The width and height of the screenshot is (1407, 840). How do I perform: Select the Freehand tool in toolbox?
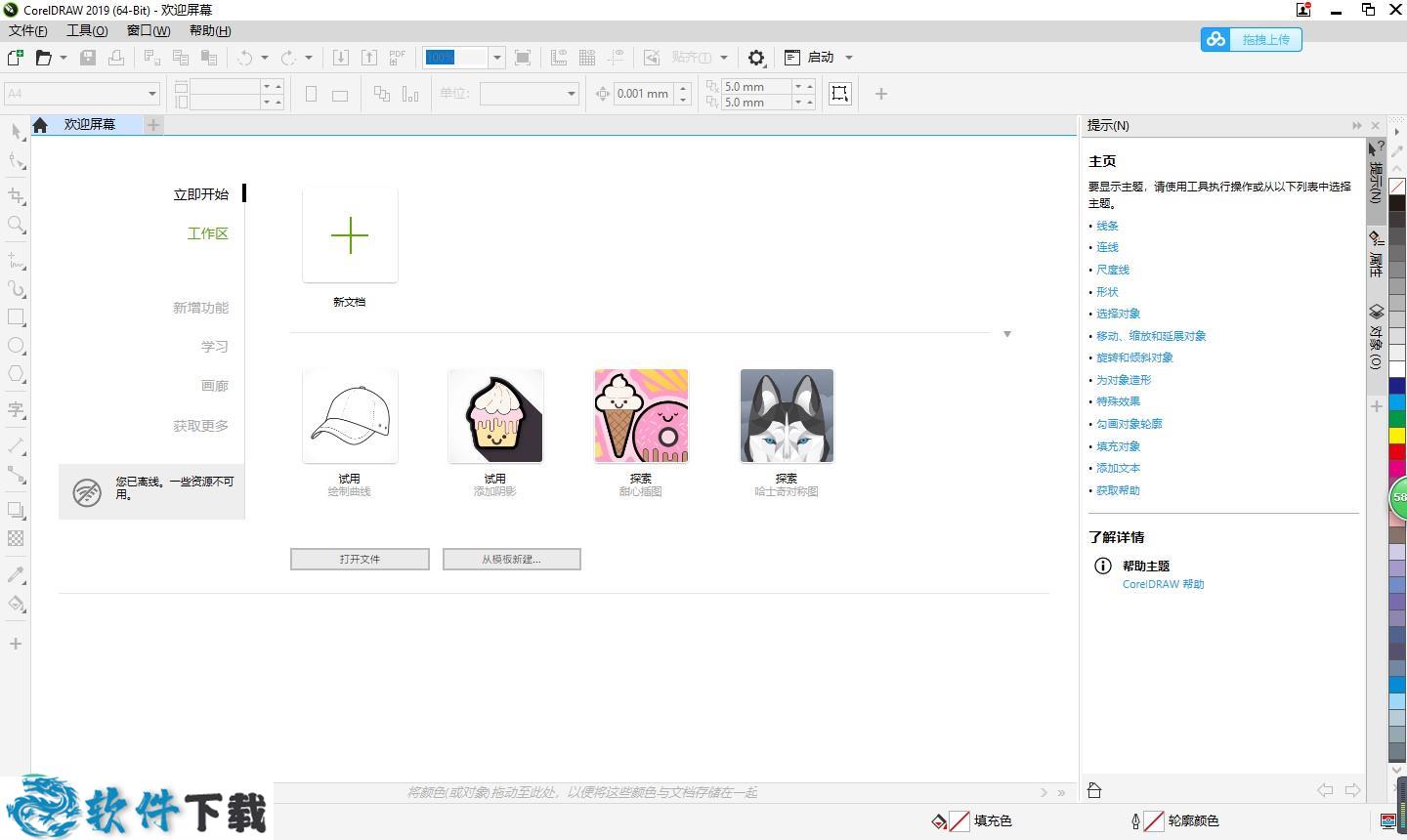[16, 260]
